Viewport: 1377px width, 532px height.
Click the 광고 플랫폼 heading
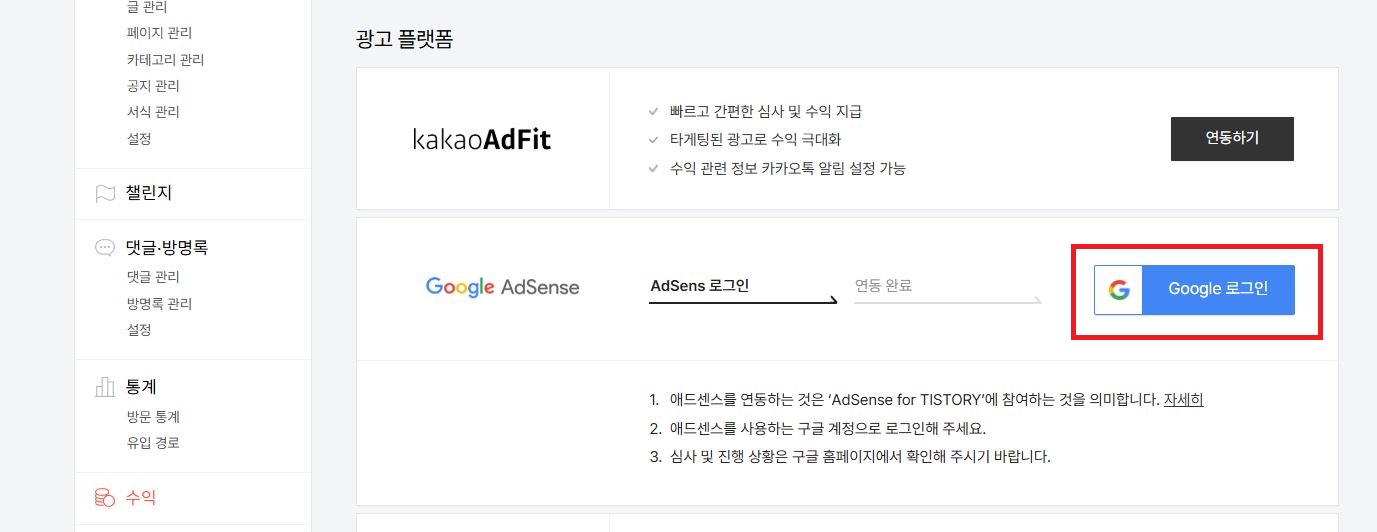tap(406, 40)
